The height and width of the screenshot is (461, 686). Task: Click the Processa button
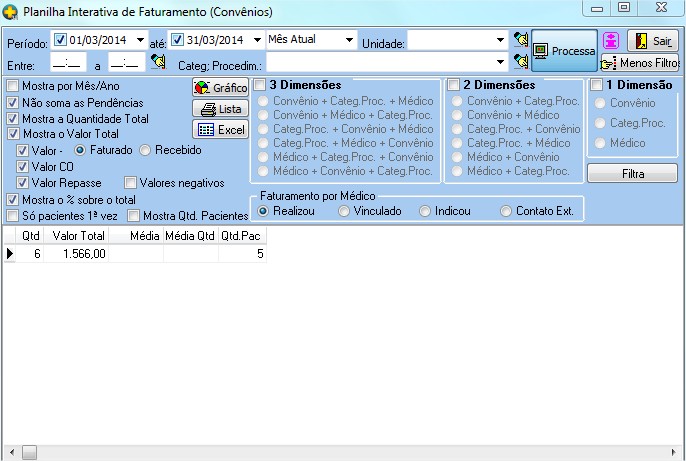(x=564, y=49)
